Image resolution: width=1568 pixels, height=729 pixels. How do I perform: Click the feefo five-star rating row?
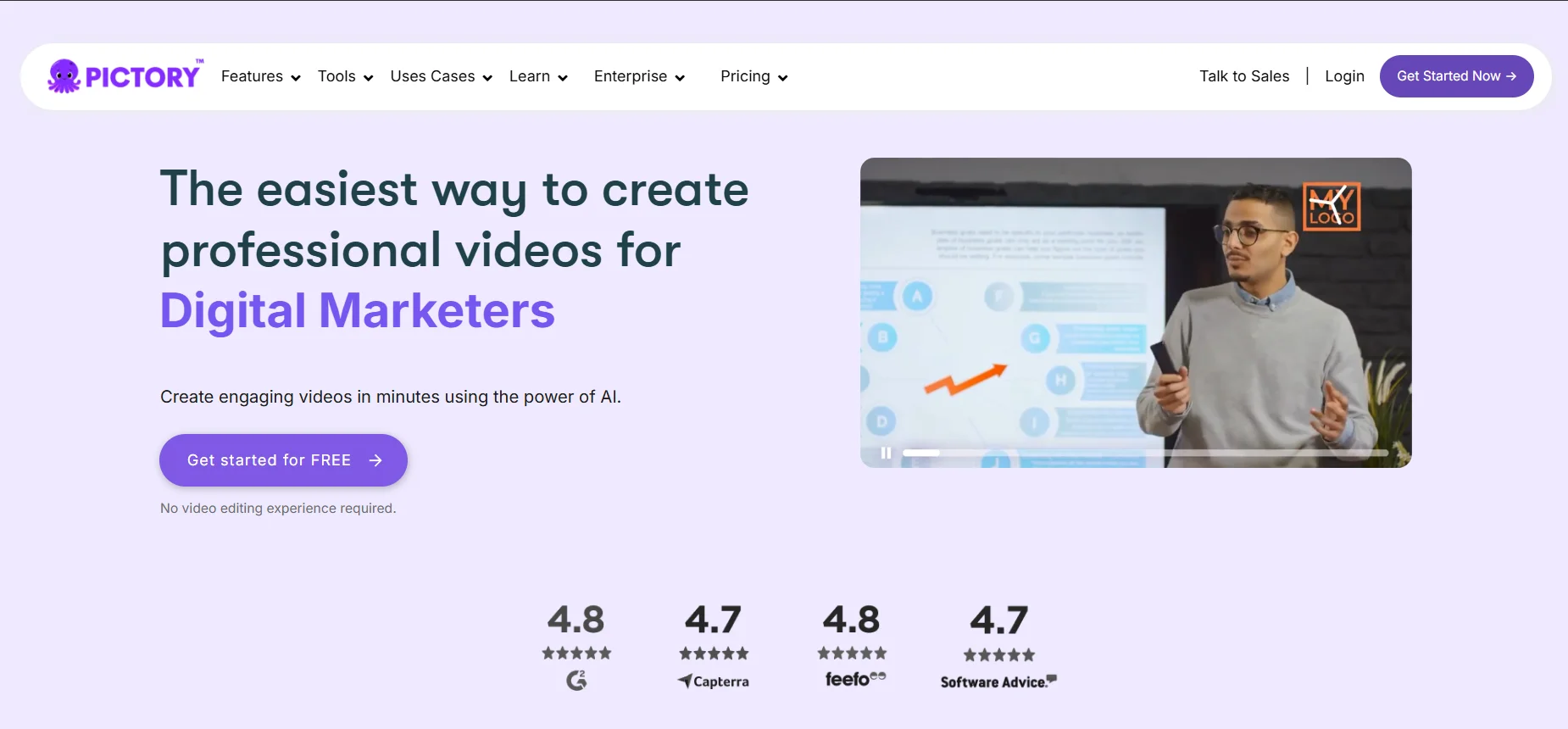[852, 654]
